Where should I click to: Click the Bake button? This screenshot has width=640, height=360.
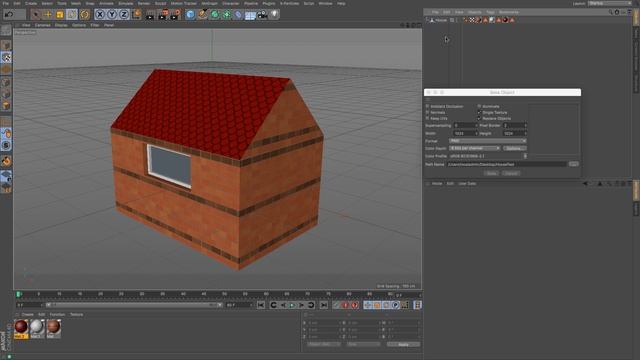[x=491, y=173]
